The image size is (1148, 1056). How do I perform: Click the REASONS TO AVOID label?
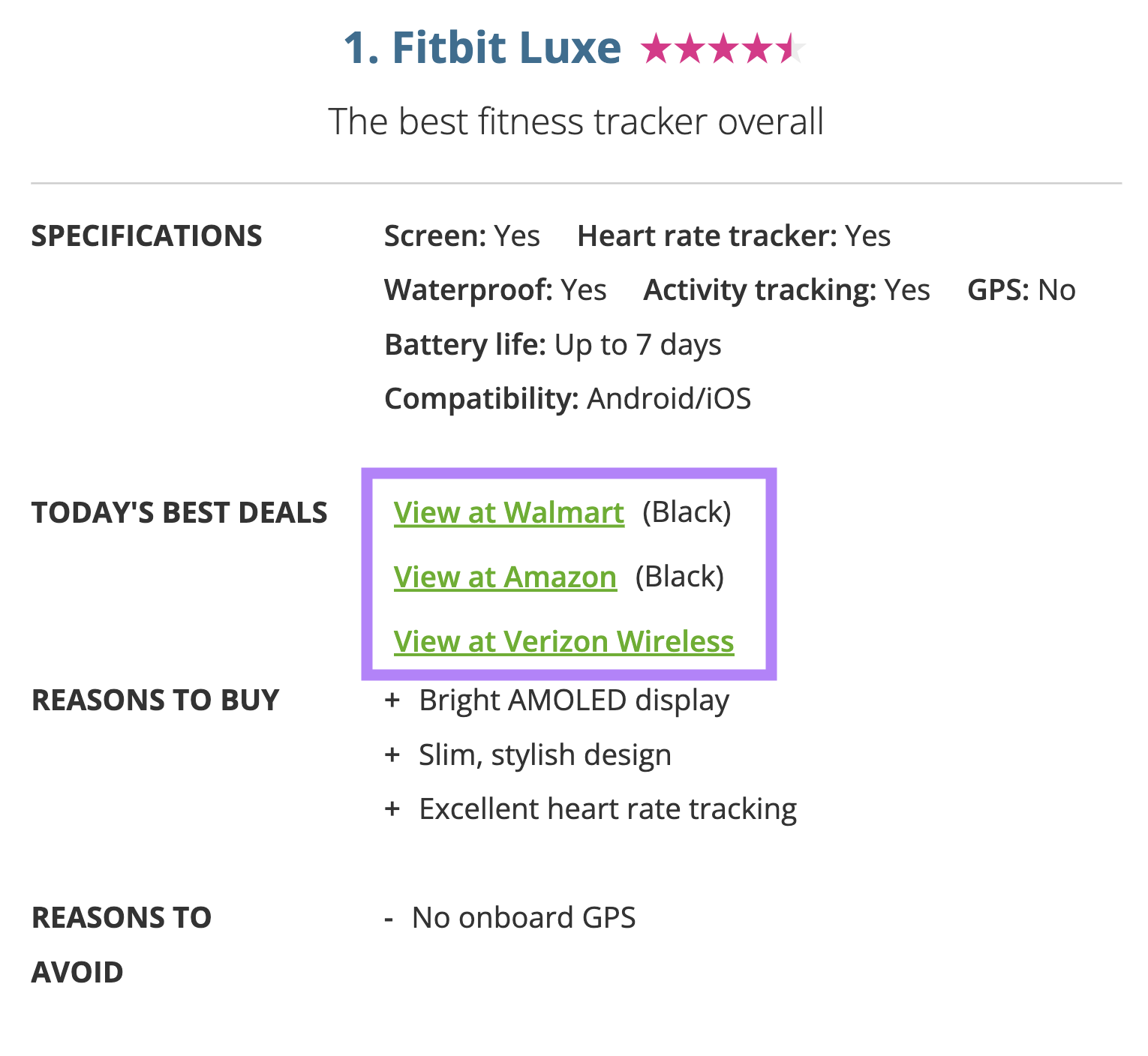pyautogui.click(x=122, y=944)
